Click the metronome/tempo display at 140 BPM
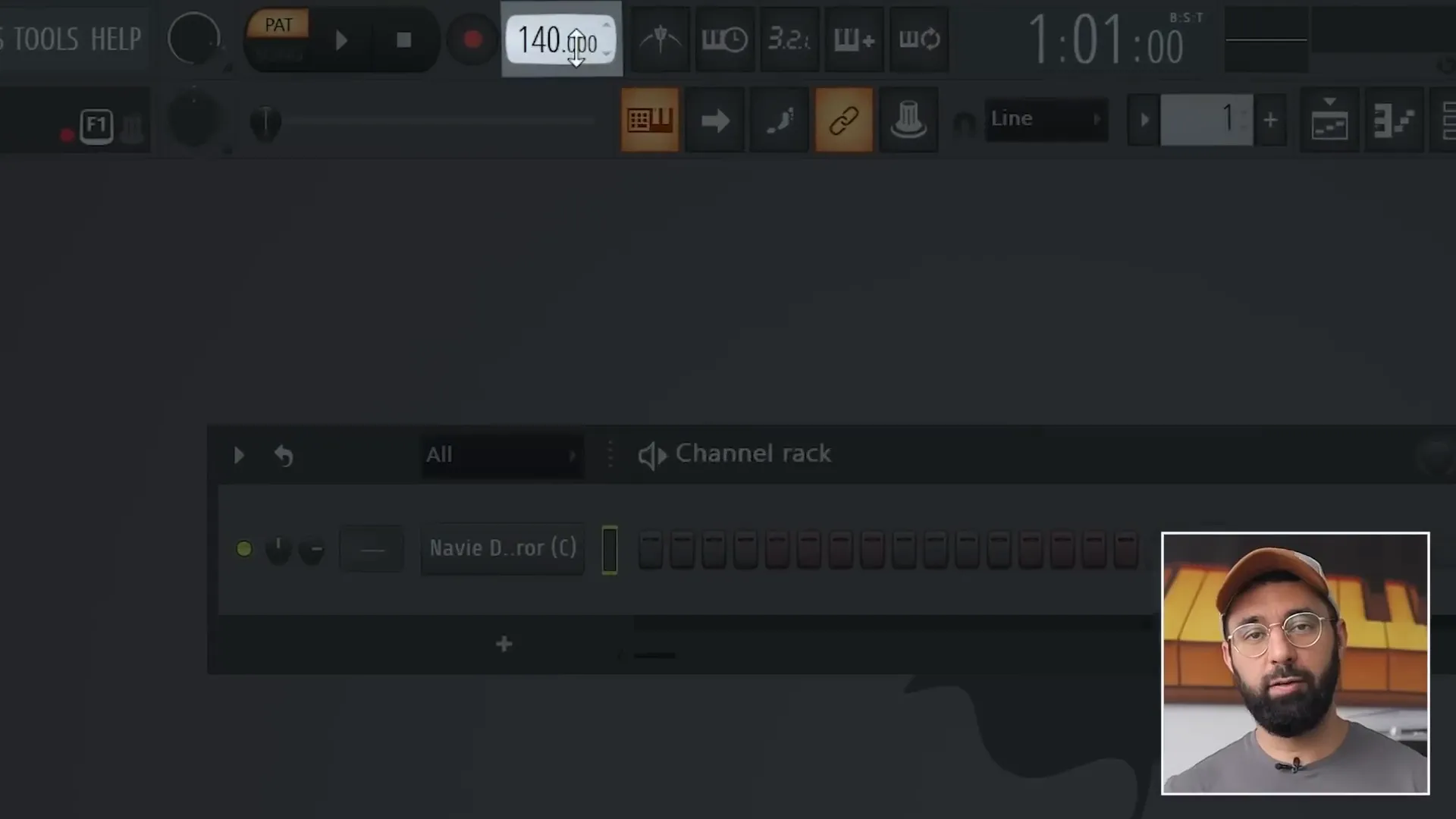The height and width of the screenshot is (819, 1456). pyautogui.click(x=560, y=40)
